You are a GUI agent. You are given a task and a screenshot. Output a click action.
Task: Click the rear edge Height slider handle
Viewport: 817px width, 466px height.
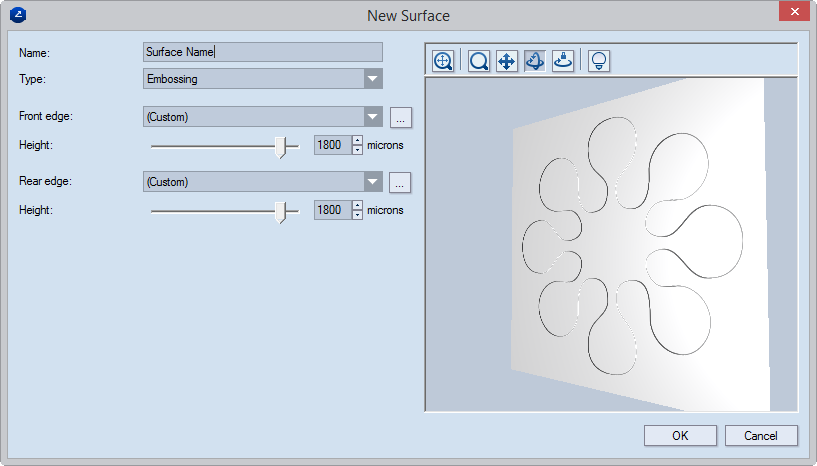pyautogui.click(x=282, y=211)
